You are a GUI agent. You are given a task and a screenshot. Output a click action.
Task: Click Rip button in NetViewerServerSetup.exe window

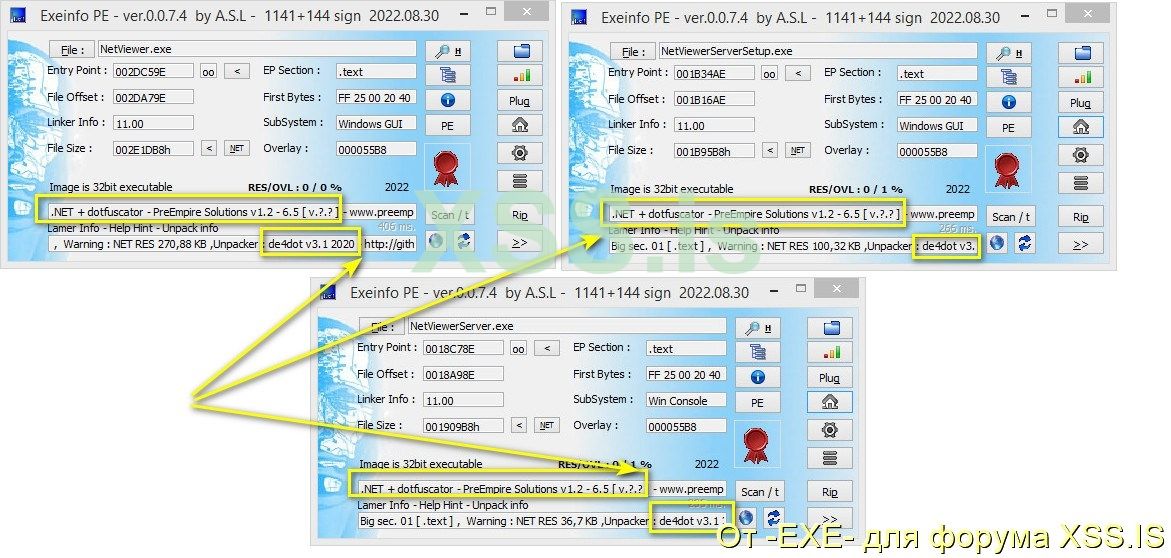pyautogui.click(x=1081, y=217)
